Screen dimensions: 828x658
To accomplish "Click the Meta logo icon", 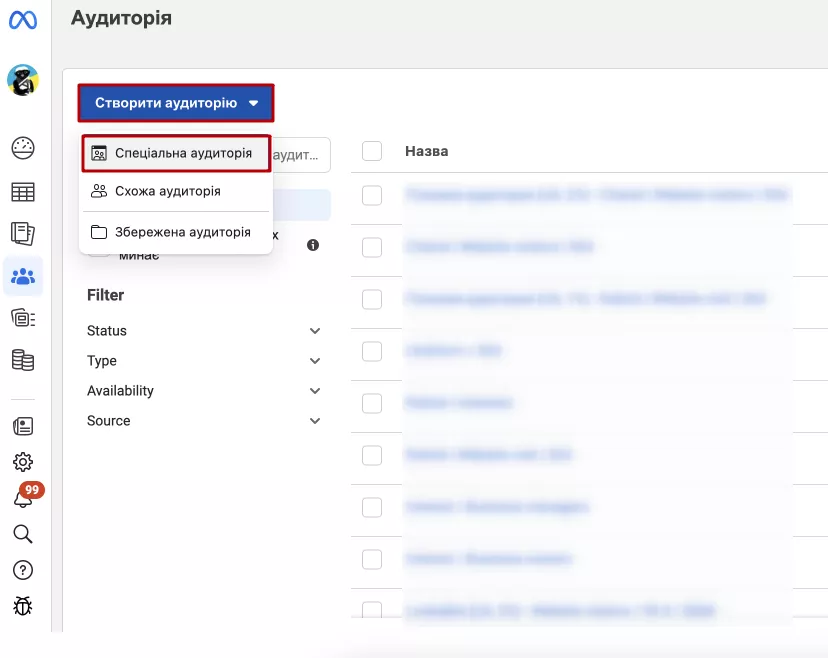I will 23,20.
